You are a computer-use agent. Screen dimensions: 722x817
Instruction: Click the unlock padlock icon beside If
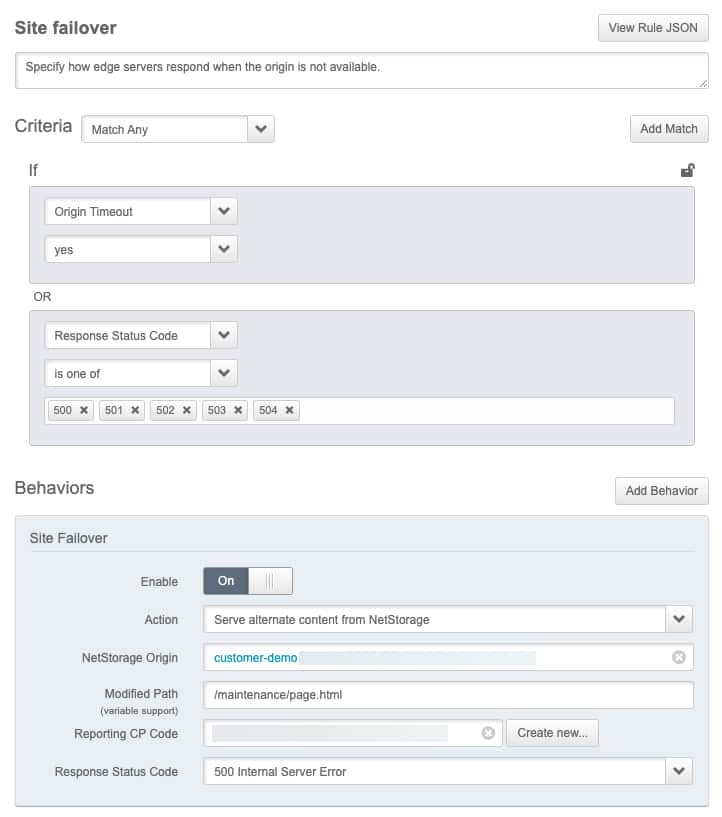click(x=687, y=170)
